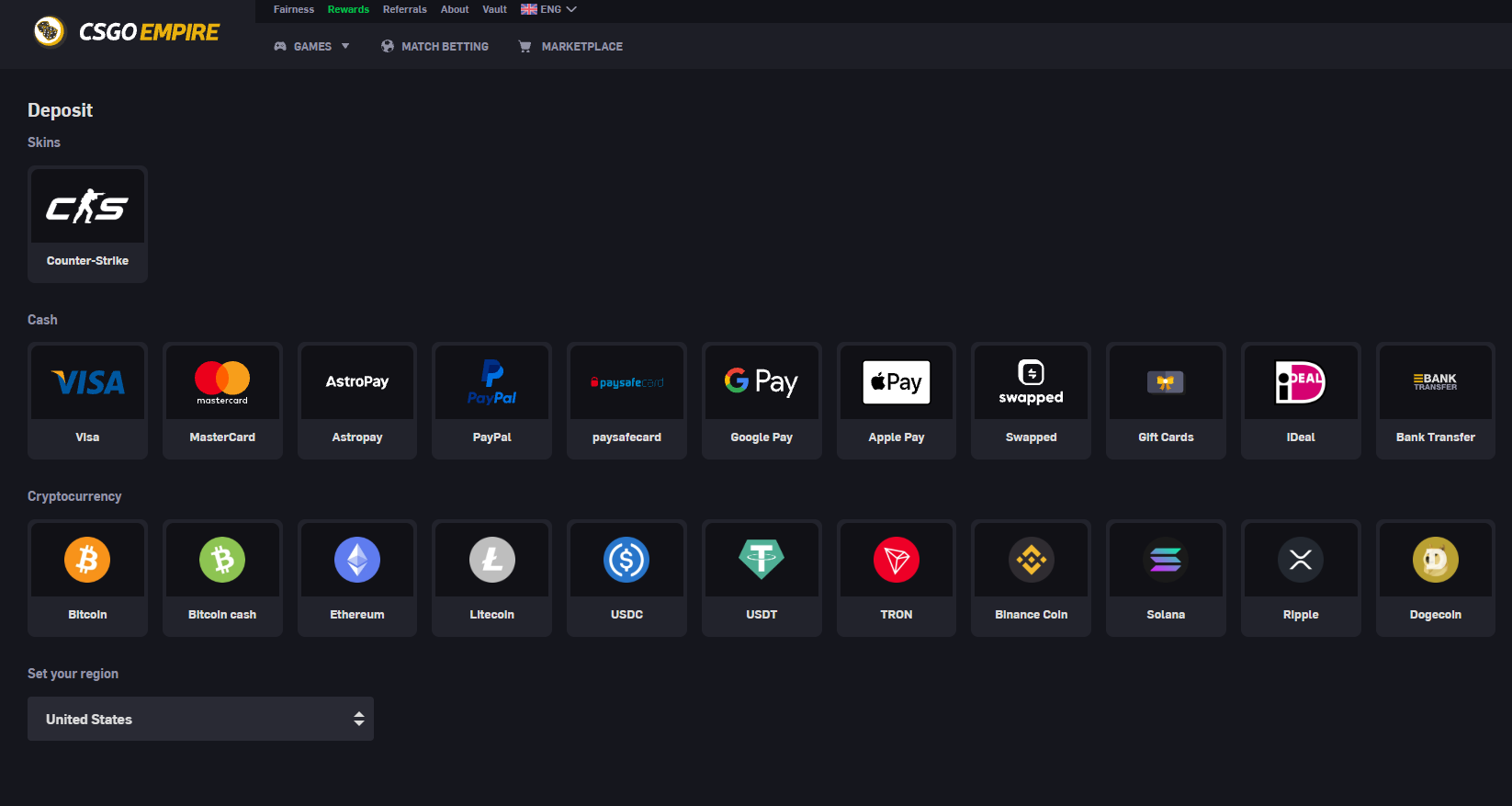Select Bank Transfer deposit option
Image resolution: width=1512 pixels, height=806 pixels.
(1436, 401)
